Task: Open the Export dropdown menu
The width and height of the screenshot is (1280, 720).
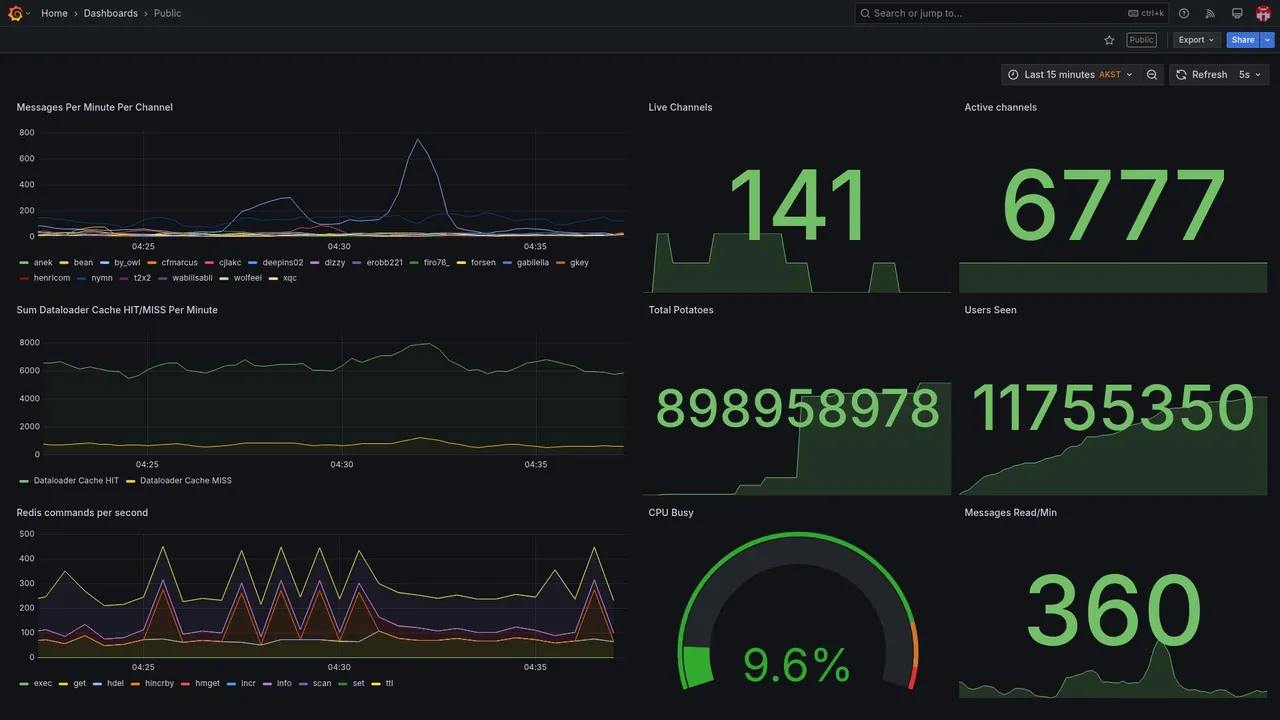Action: (x=1196, y=40)
